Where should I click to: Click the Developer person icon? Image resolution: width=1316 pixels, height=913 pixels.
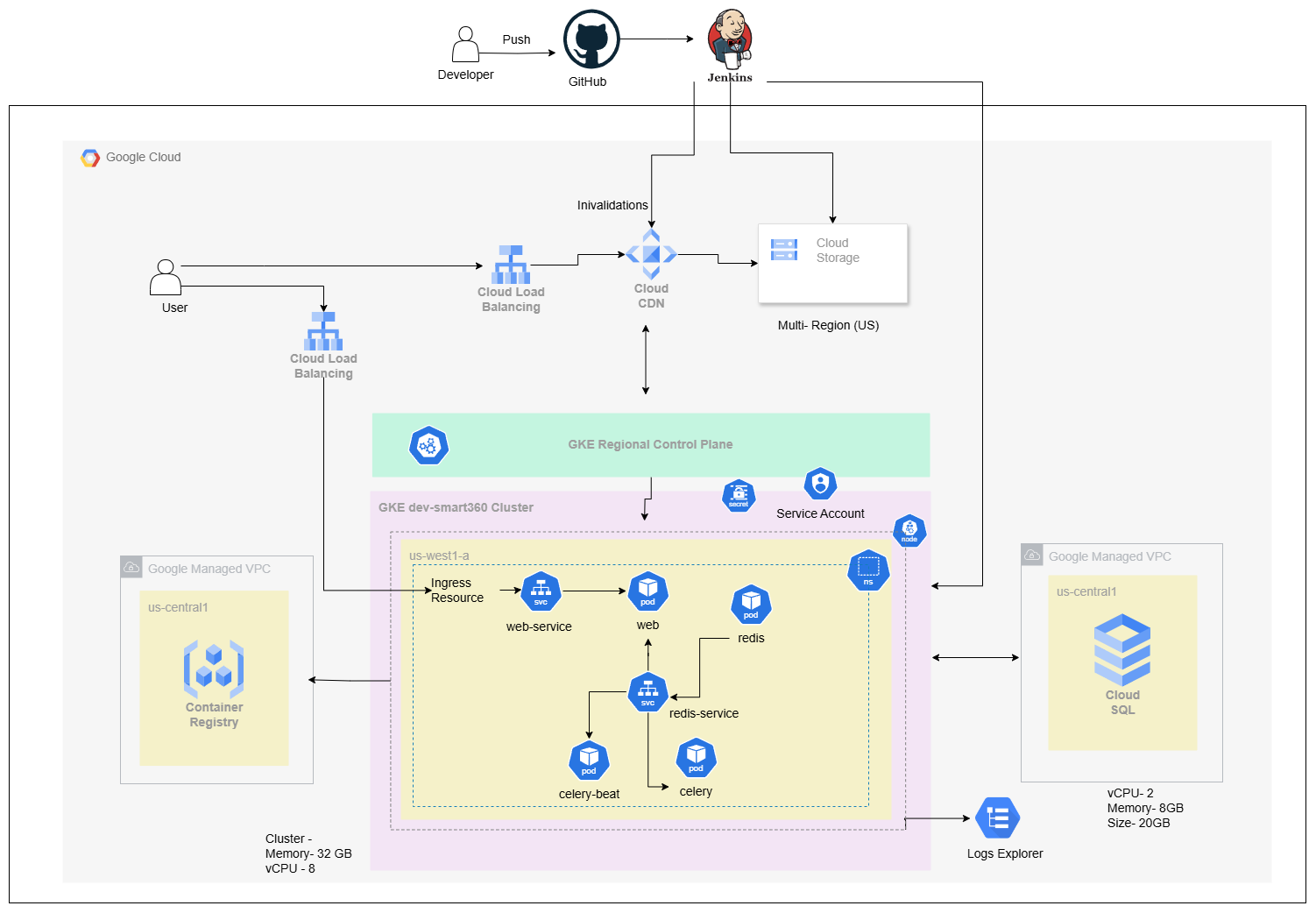[x=465, y=44]
